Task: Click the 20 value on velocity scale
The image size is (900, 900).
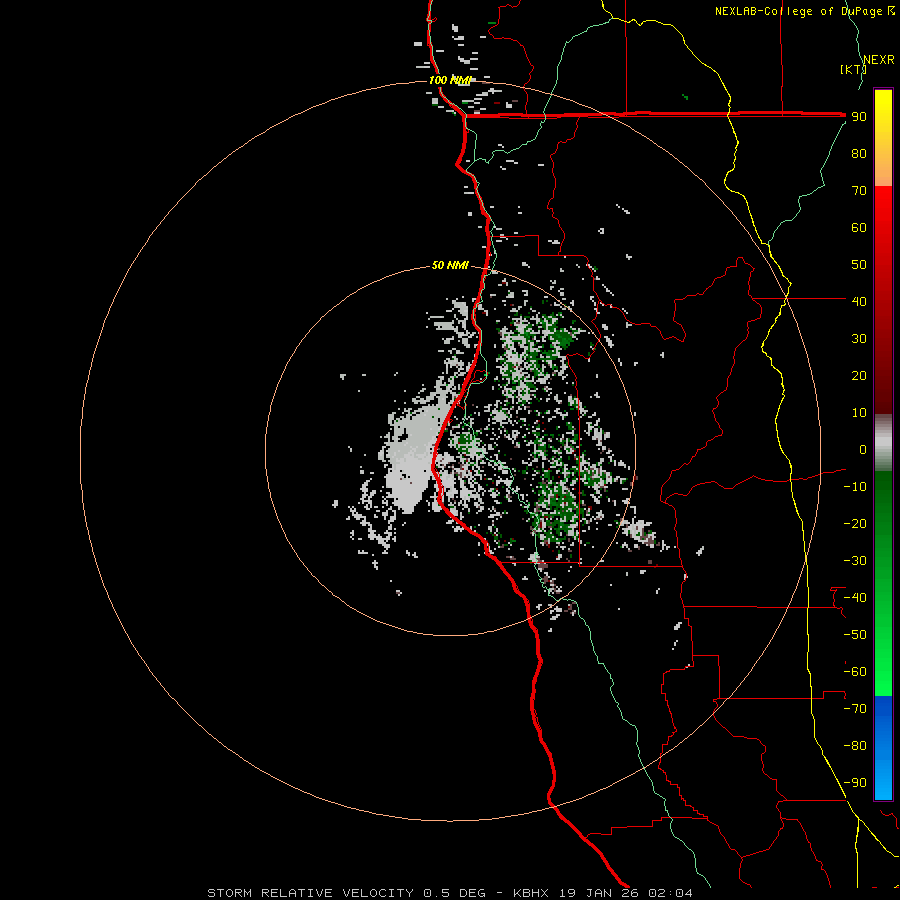Action: (859, 375)
